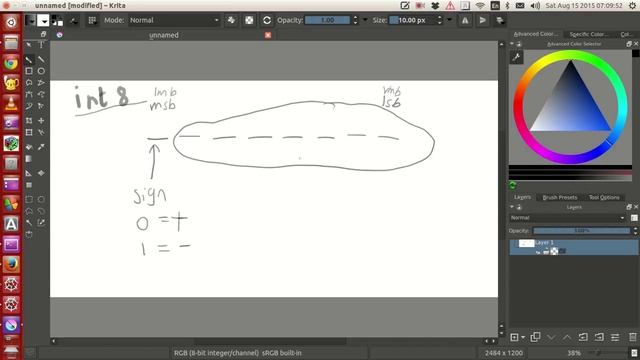Screen dimensions: 640x360
Task: Select the unnamed document tab
Action: (164, 35)
